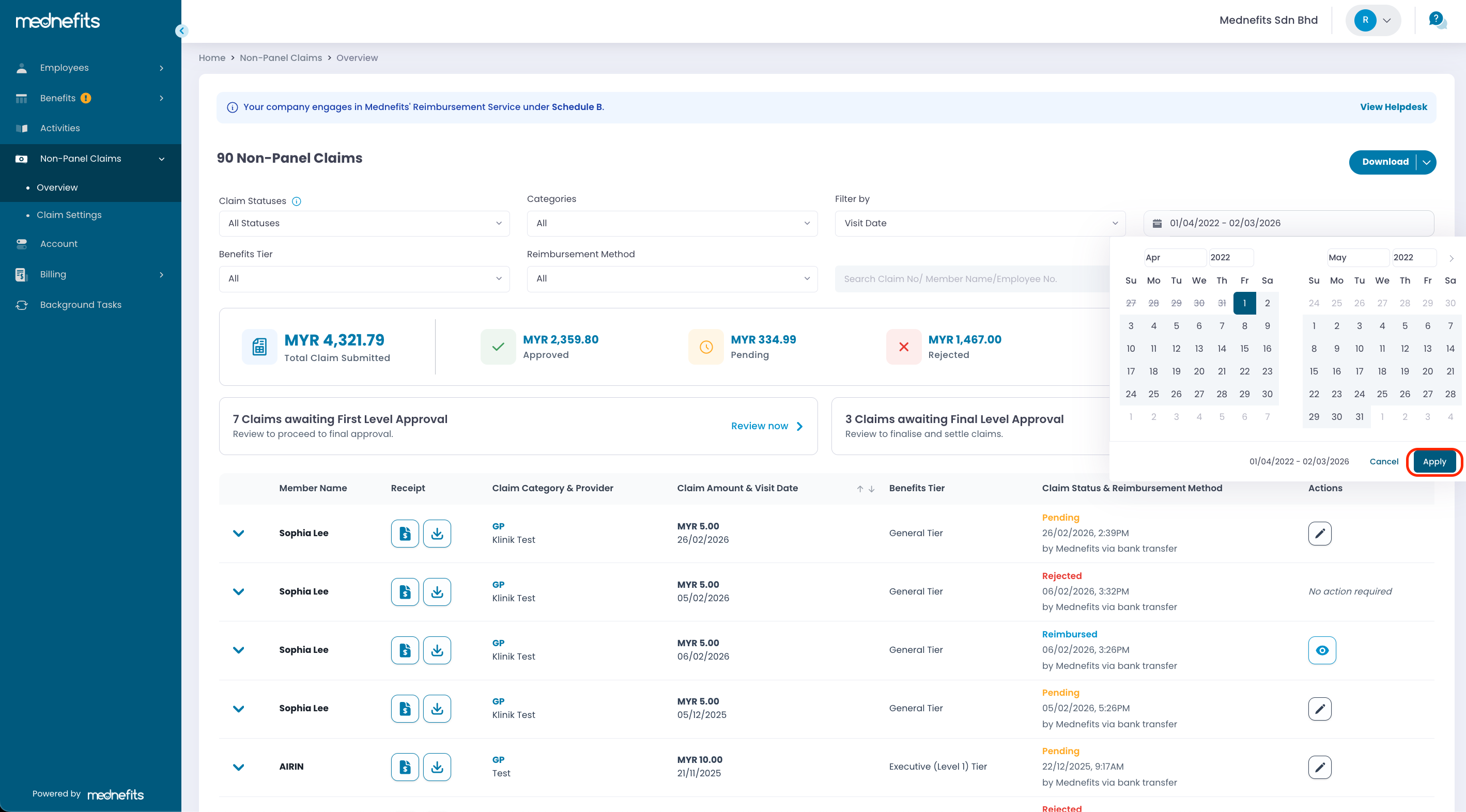Open the Download button arrow menu
Screen dimensions: 1466x812
click(x=1426, y=162)
